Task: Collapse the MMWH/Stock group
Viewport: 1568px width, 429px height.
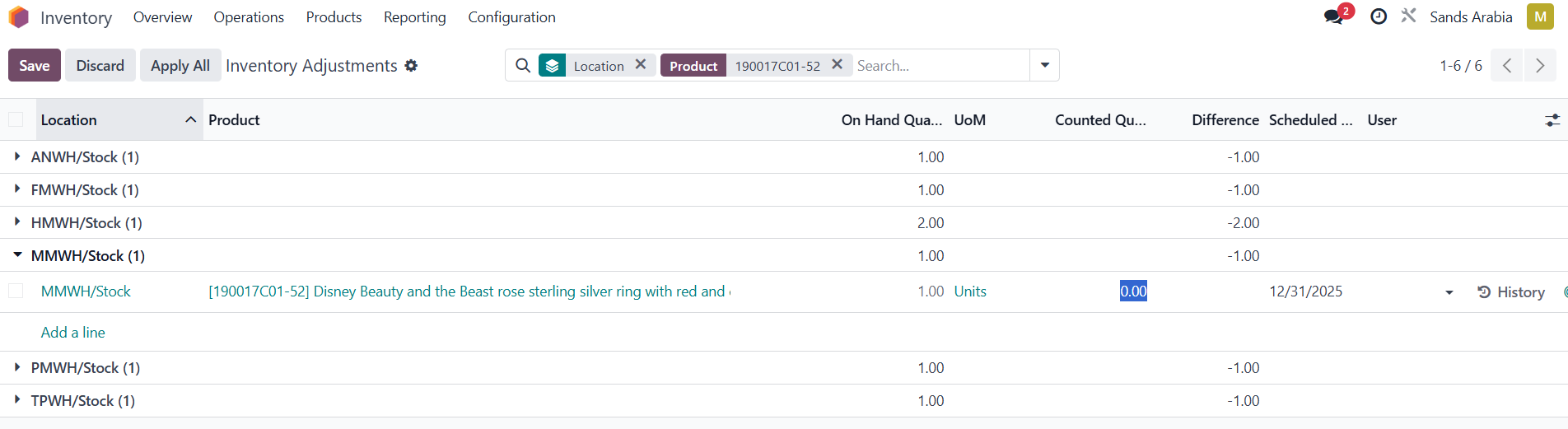Action: click(x=17, y=255)
